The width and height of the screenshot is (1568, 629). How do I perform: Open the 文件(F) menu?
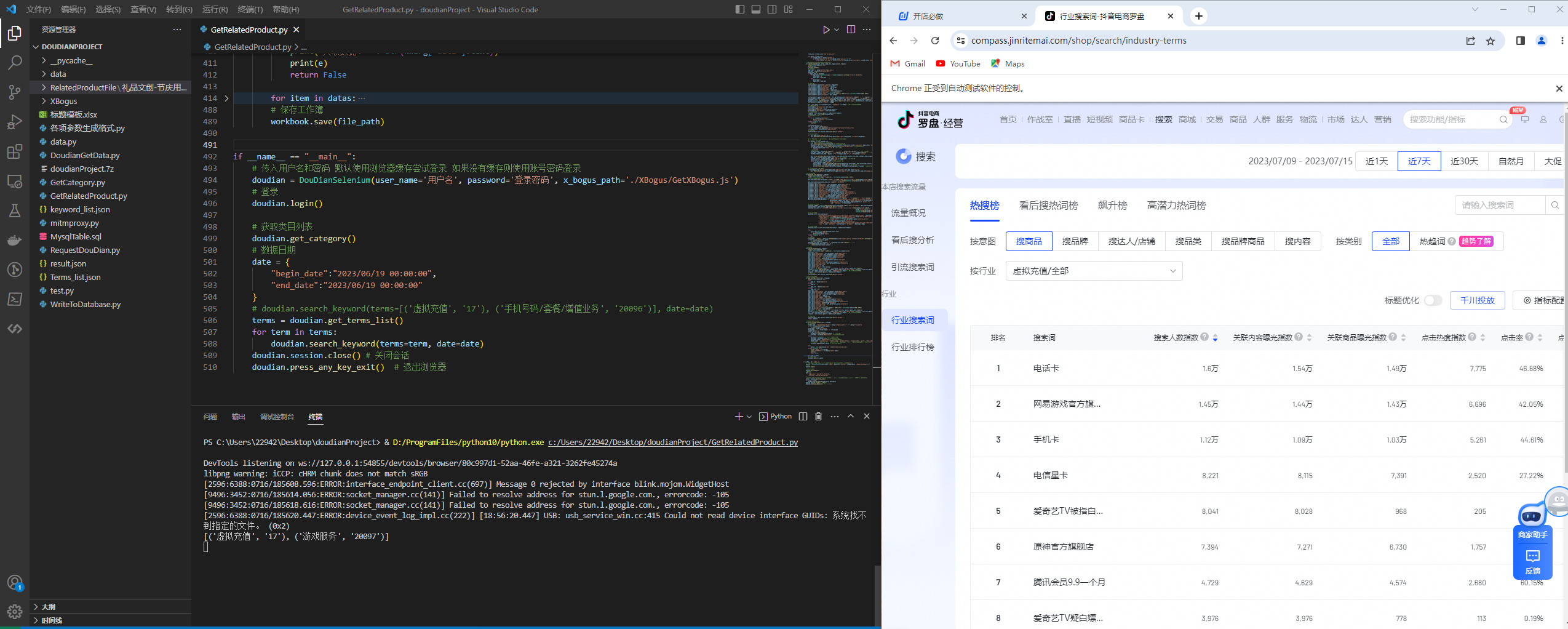[39, 9]
